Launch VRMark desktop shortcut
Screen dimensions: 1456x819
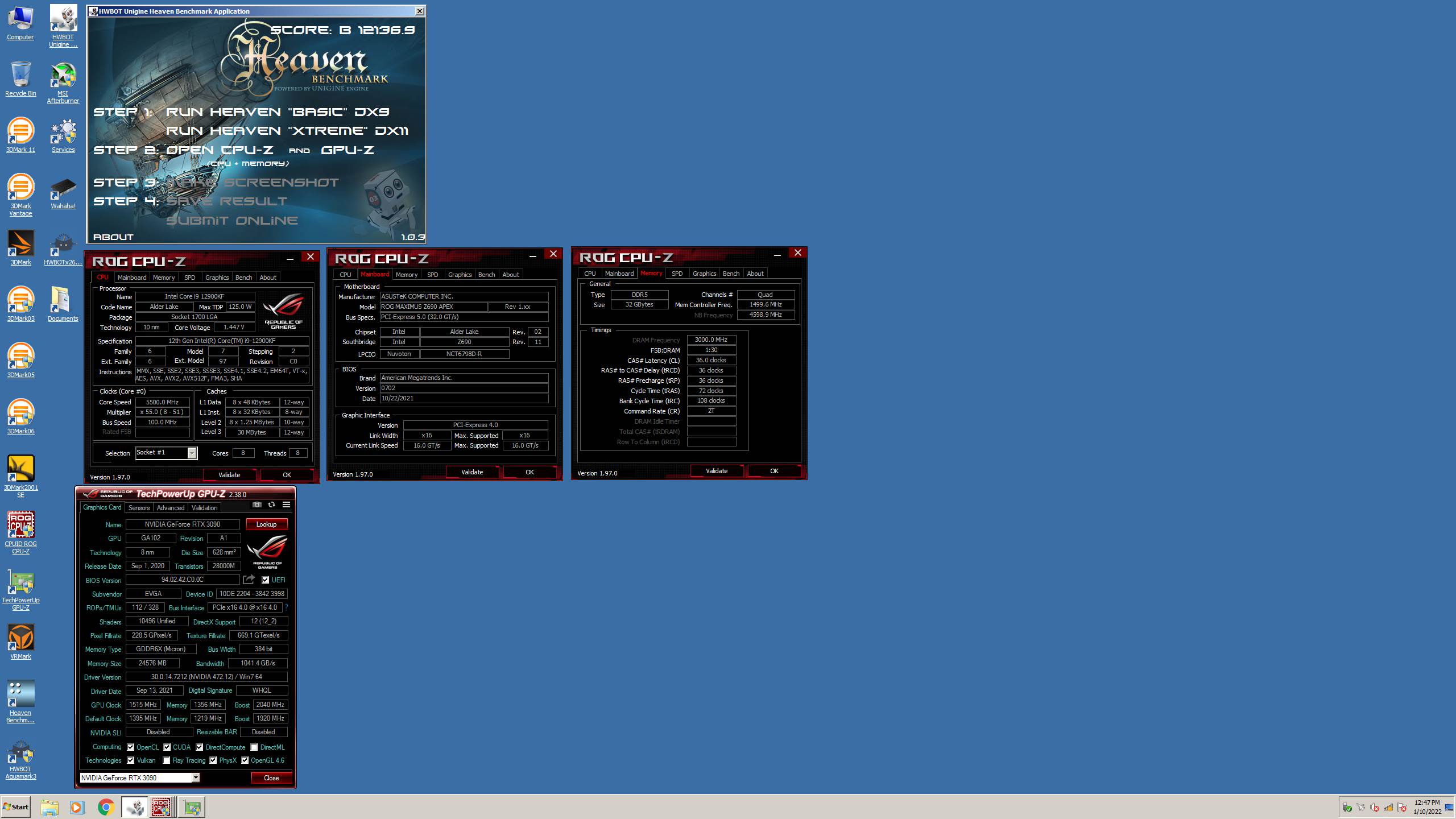[20, 642]
